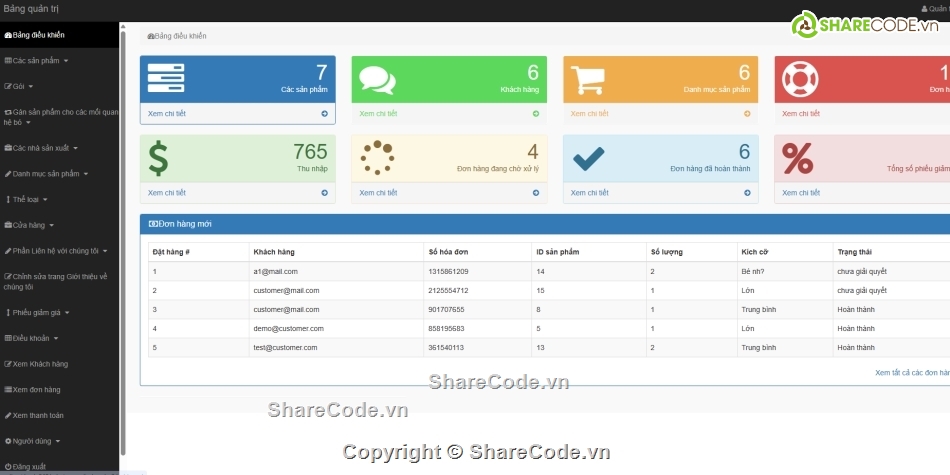Image resolution: width=950 pixels, height=475 pixels.
Task: Click Đăng xuất in sidebar
Action: click(x=59, y=467)
